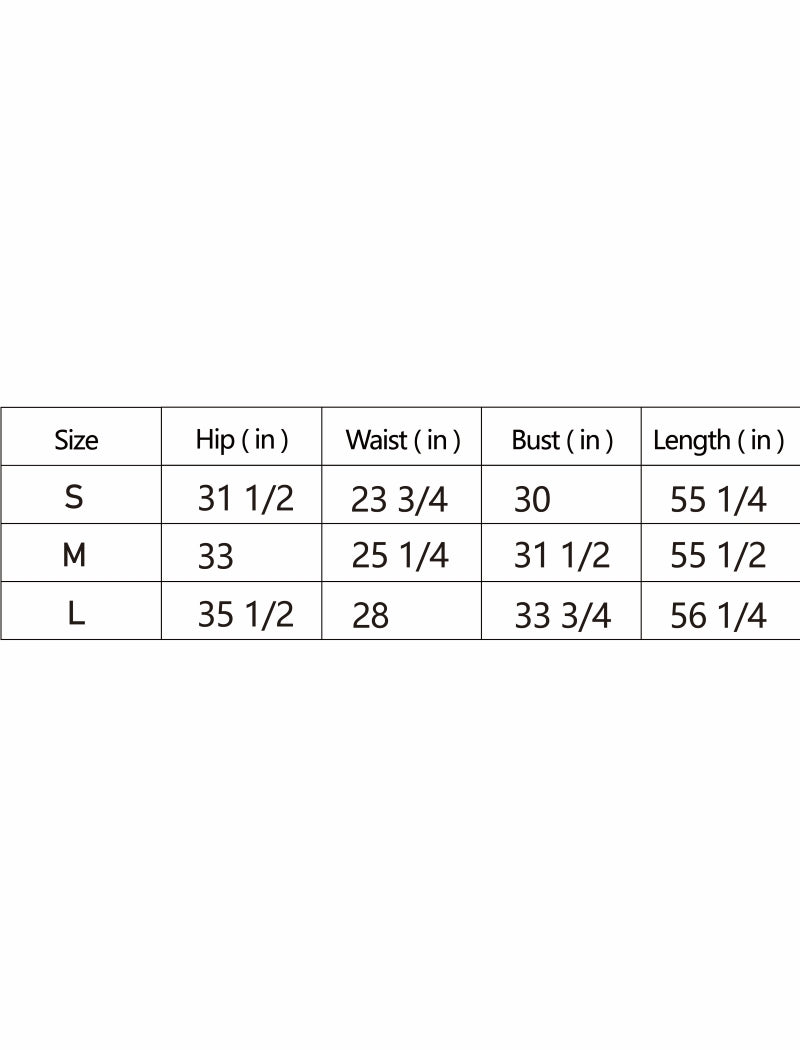Click hip value 33

[x=216, y=557]
